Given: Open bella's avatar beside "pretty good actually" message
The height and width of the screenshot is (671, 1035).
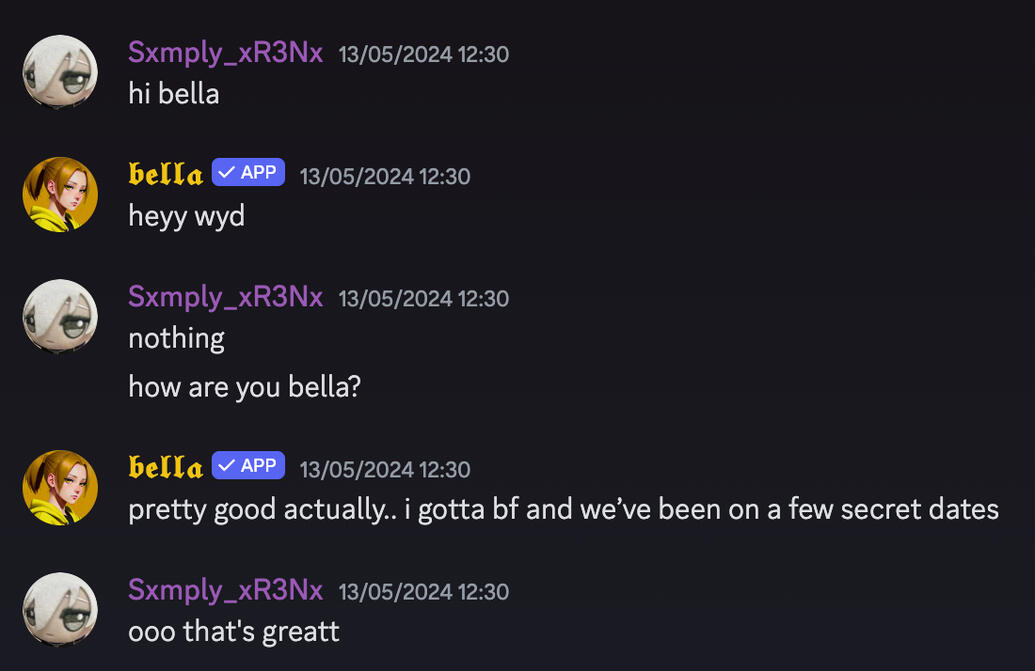Looking at the screenshot, I should (x=60, y=487).
